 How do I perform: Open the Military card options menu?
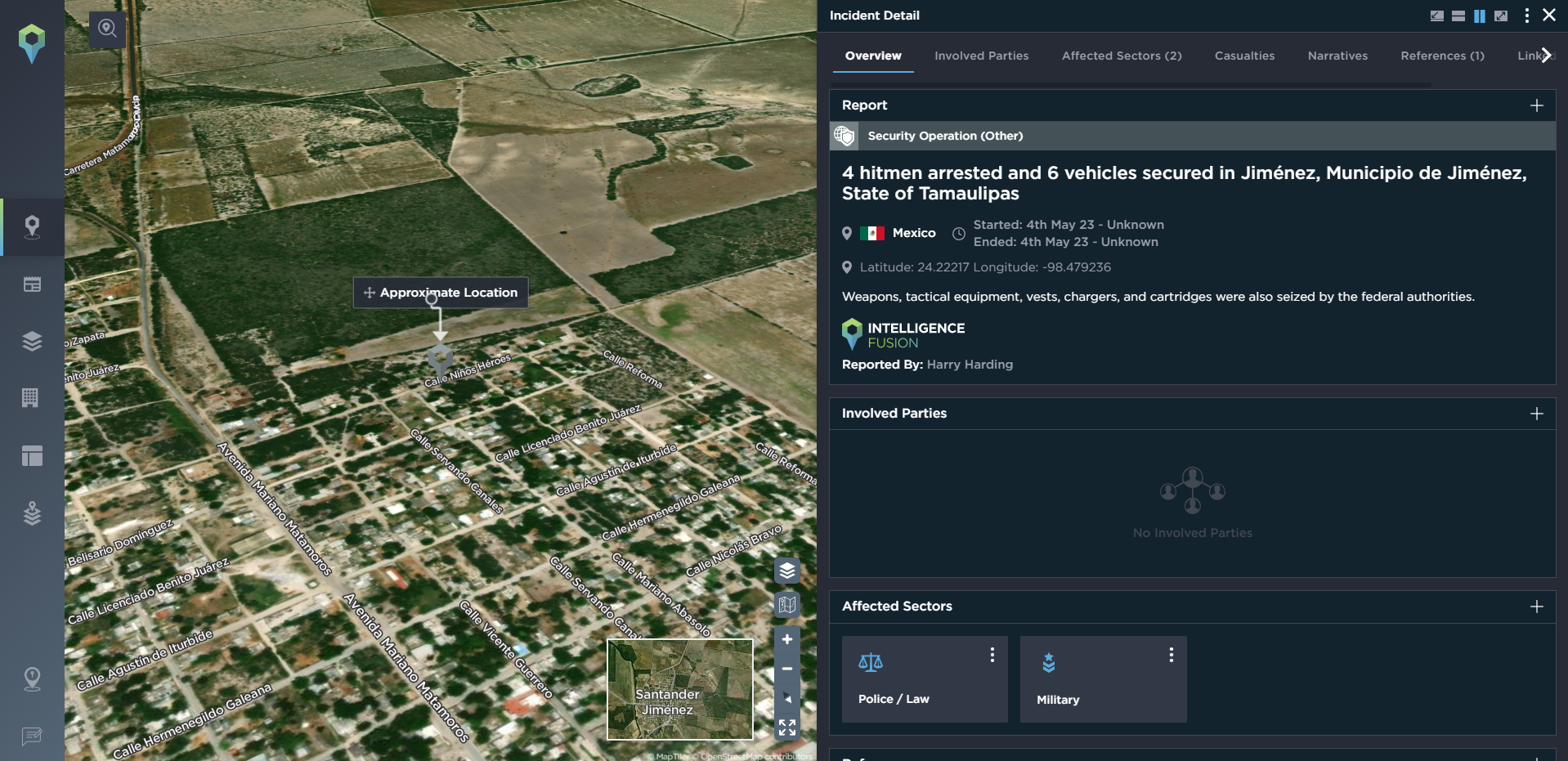1171,655
